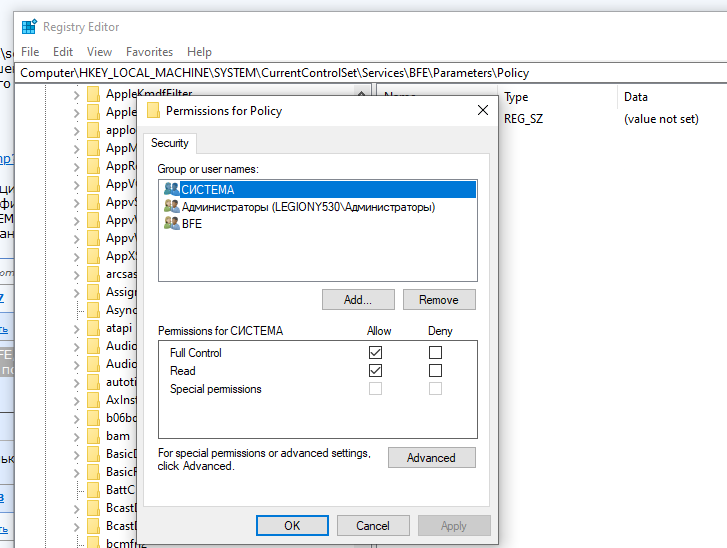
Task: Click the folder icon beside AppX
Action: point(94,255)
